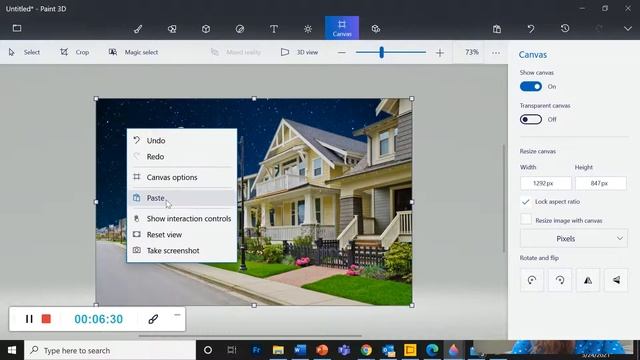Image resolution: width=640 pixels, height=360 pixels.
Task: Click the 73% zoom value
Action: (x=471, y=52)
